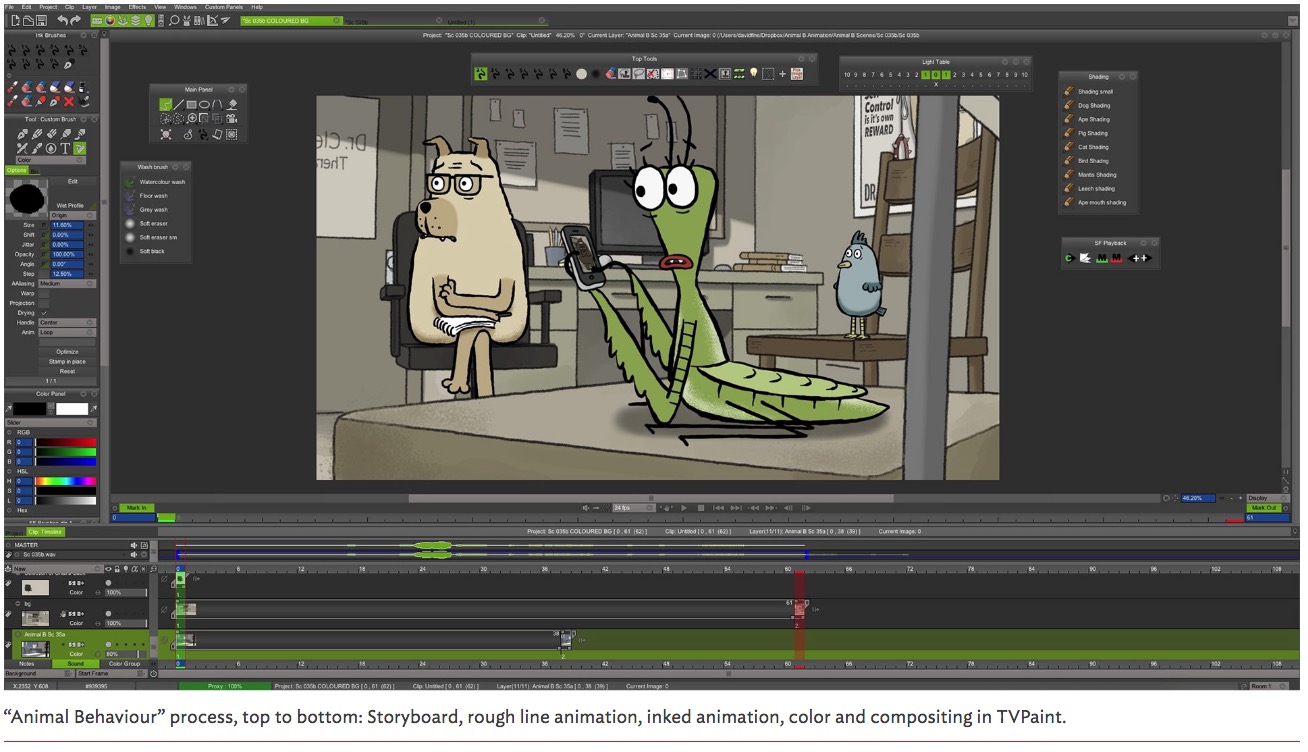Click the Optimize button
The width and height of the screenshot is (1308, 752).
coord(67,352)
